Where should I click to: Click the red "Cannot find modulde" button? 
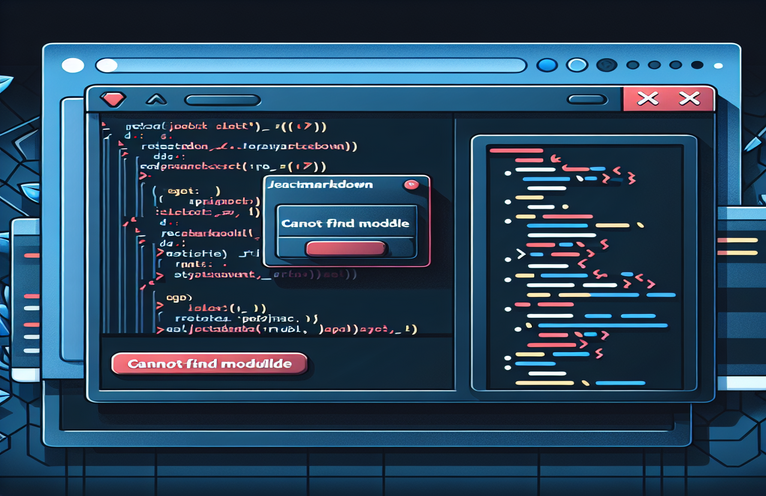209,364
